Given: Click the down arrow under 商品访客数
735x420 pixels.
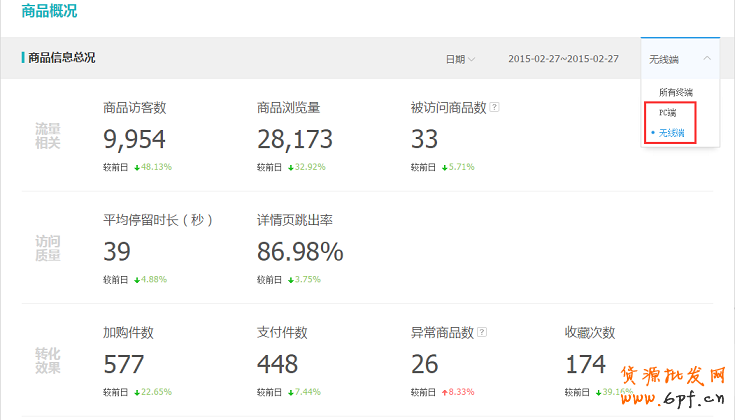Looking at the screenshot, I should tap(137, 167).
